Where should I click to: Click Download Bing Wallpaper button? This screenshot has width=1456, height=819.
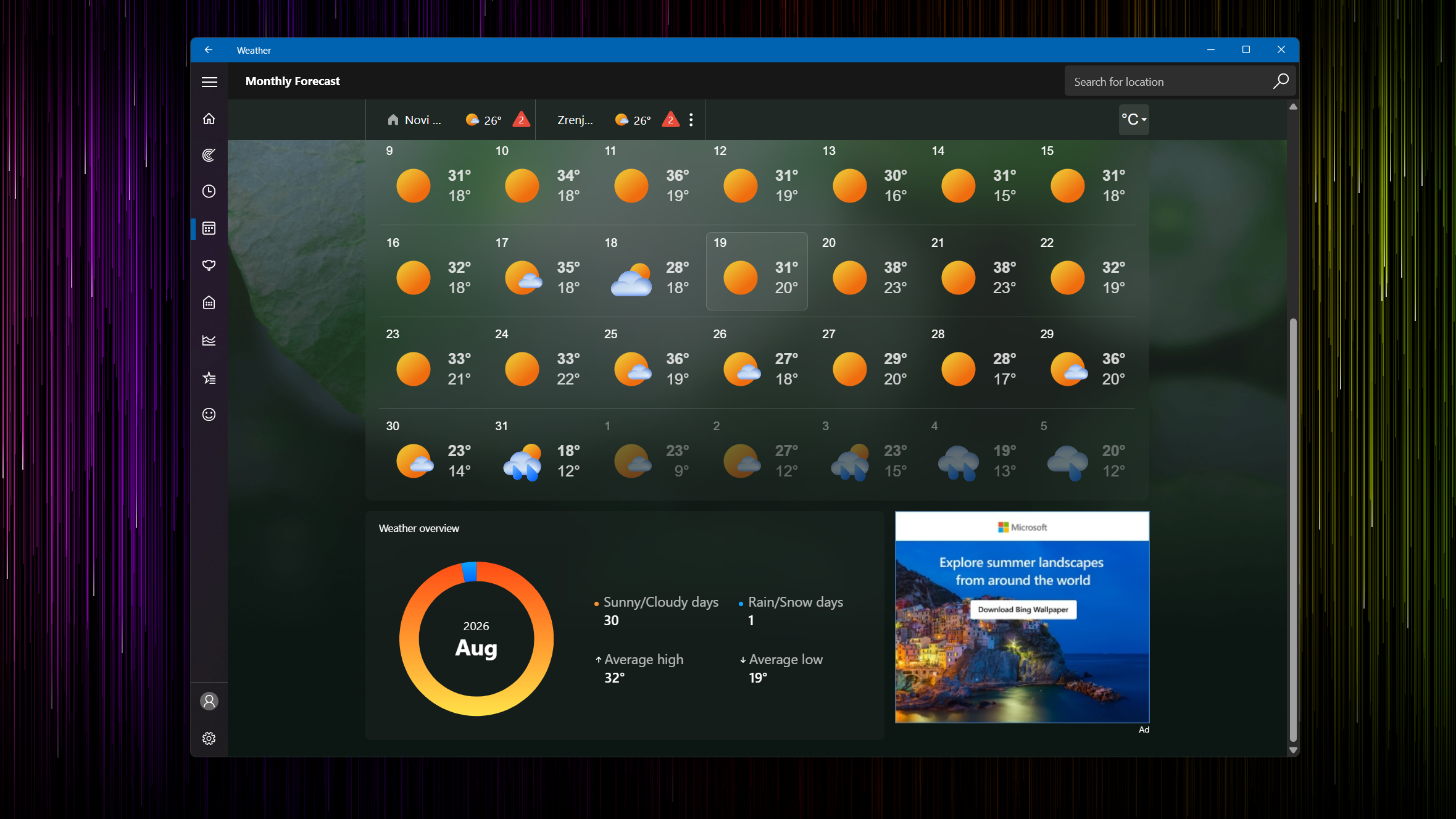tap(1023, 610)
